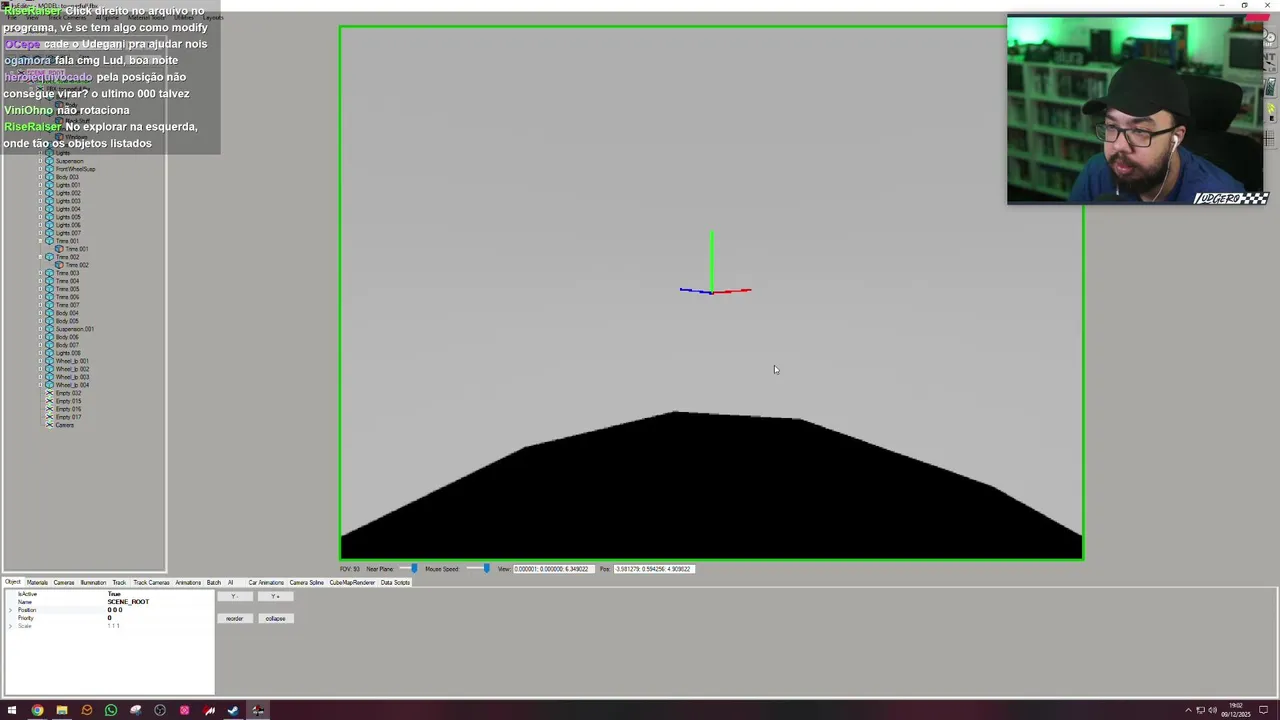Click the Pos coordinates field
This screenshot has width=1280, height=720.
[654, 569]
